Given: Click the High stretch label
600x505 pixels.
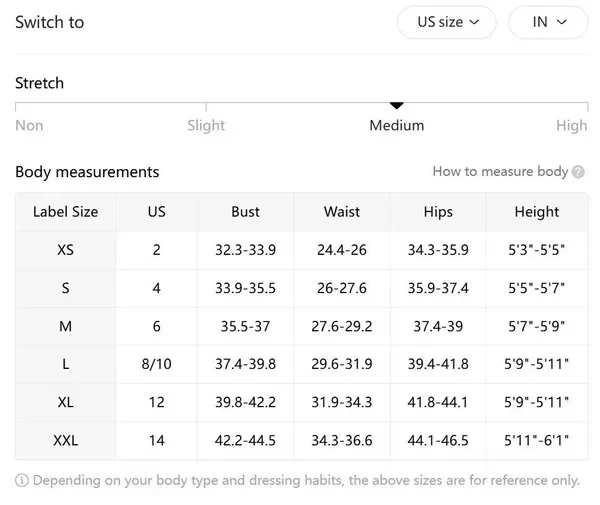Looking at the screenshot, I should tap(572, 126).
